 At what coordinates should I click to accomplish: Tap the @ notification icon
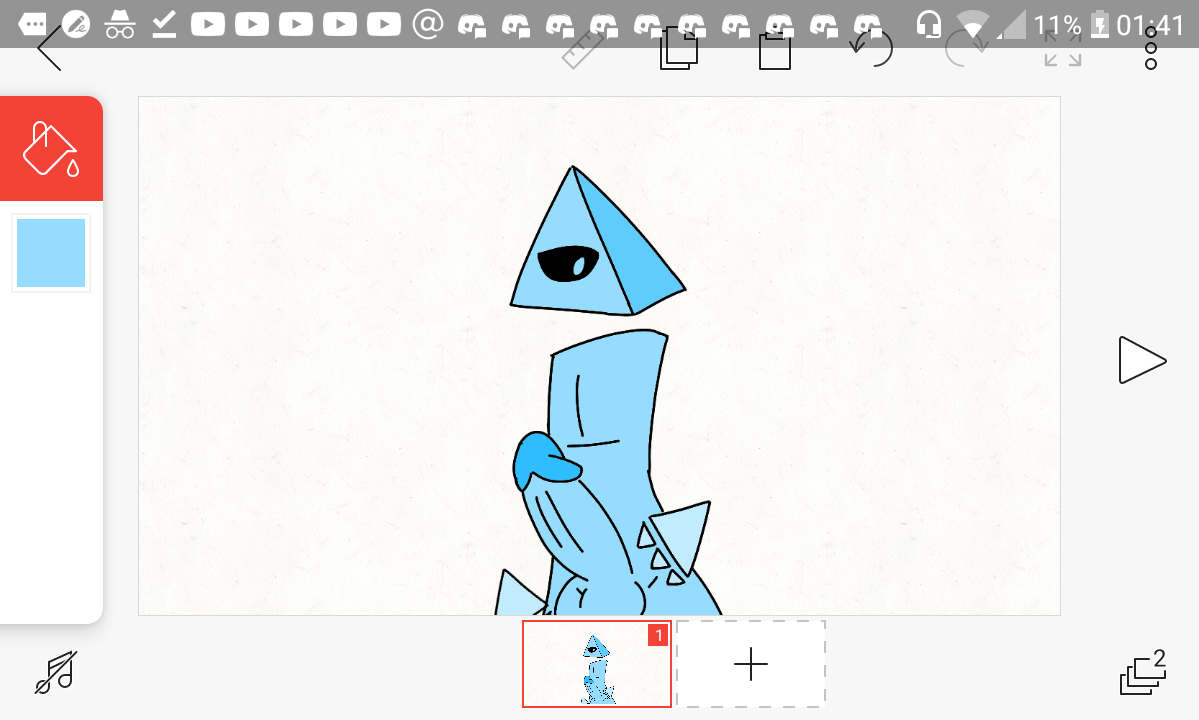point(428,24)
